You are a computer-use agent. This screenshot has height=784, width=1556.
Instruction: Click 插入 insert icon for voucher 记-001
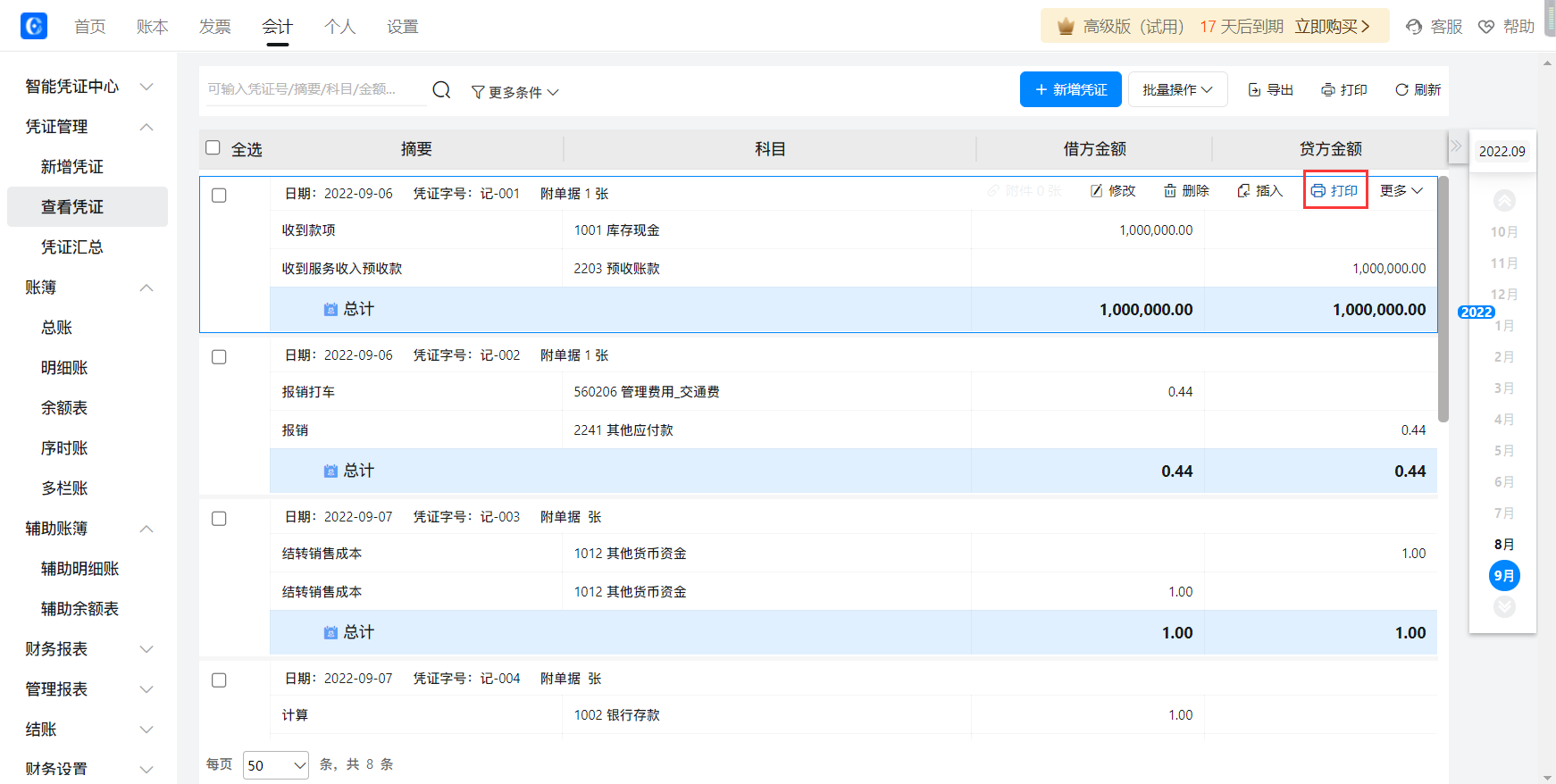[x=1243, y=190]
